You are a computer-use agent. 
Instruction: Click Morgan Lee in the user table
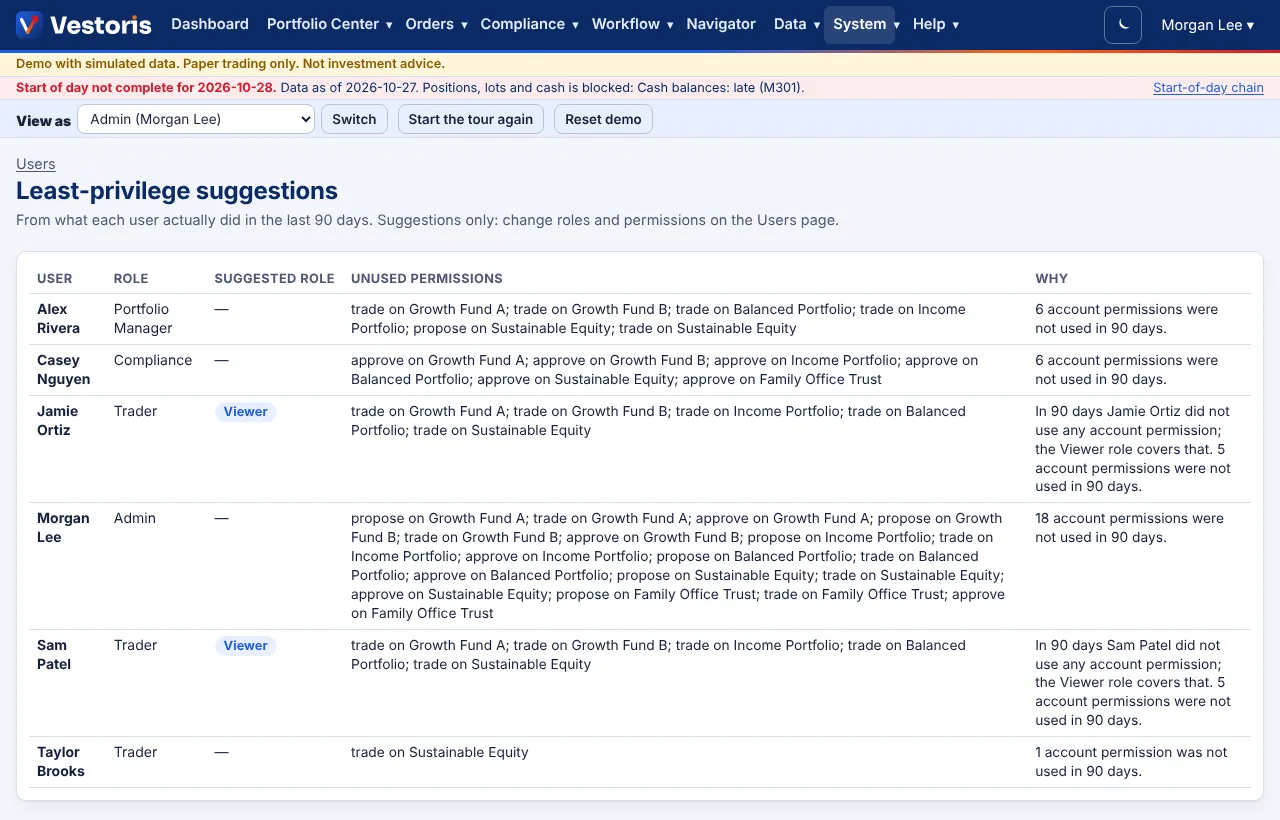[63, 528]
